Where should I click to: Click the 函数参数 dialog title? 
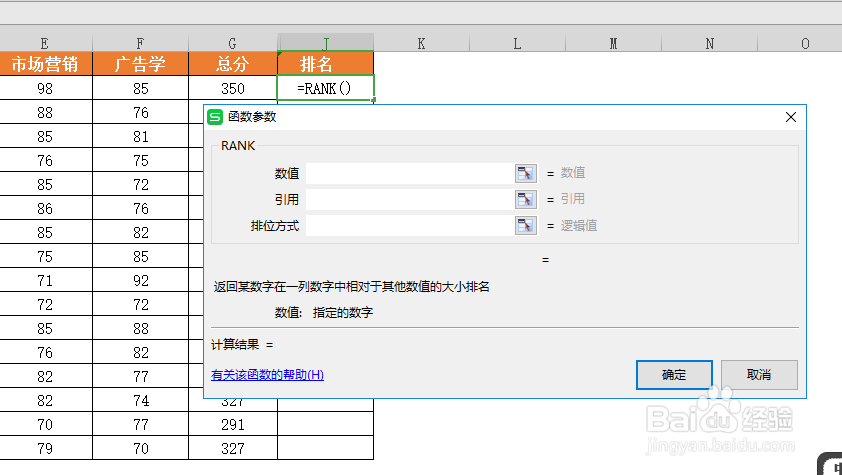point(252,117)
